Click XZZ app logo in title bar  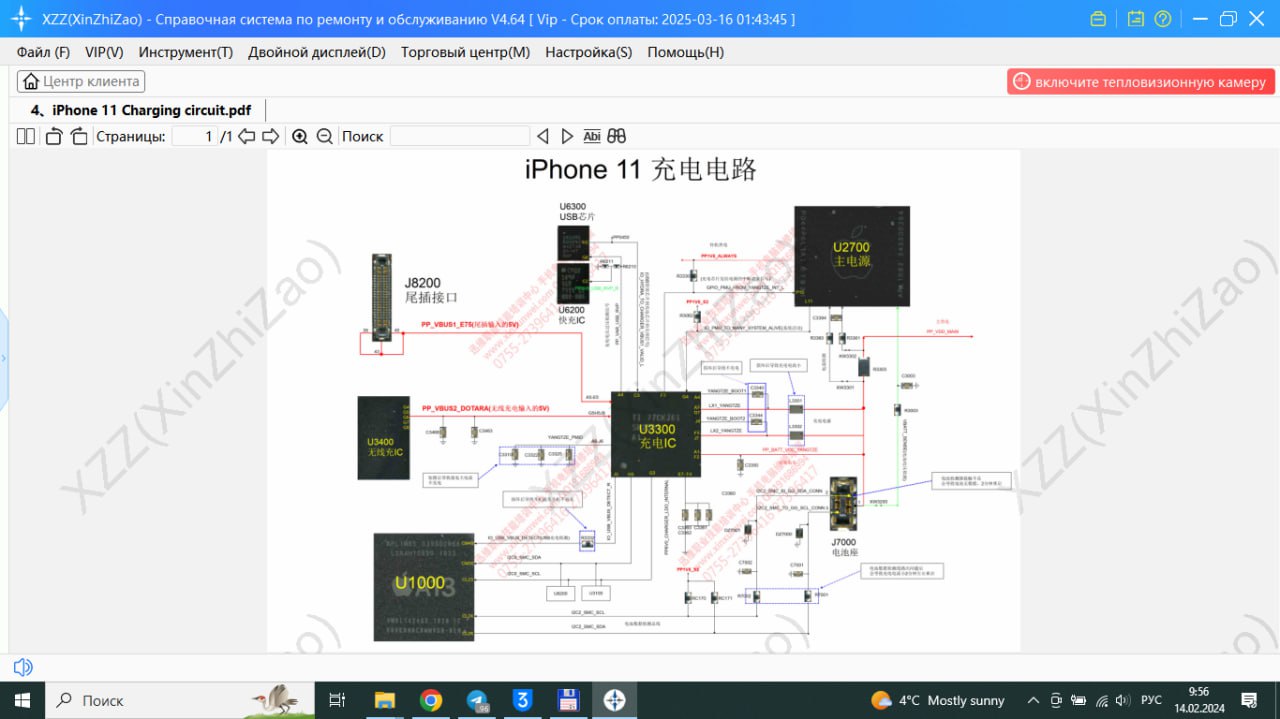click(x=21, y=19)
